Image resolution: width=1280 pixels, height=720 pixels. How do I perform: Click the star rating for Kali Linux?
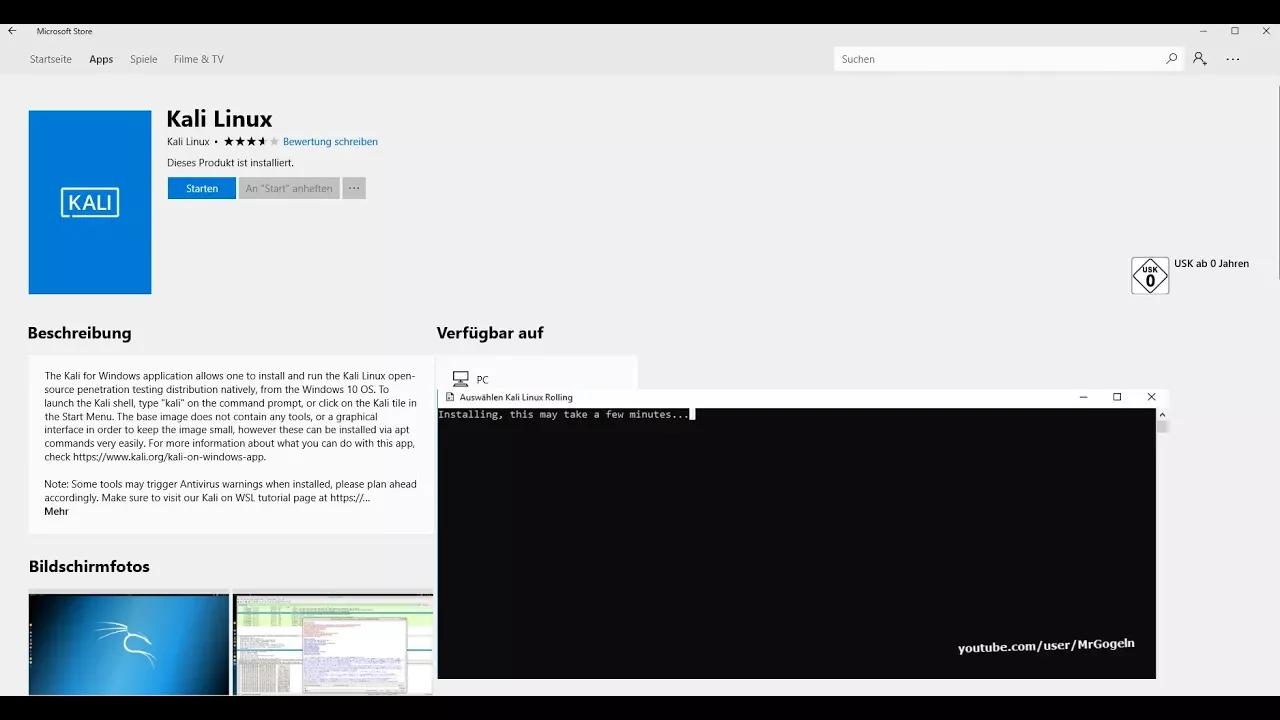(251, 142)
